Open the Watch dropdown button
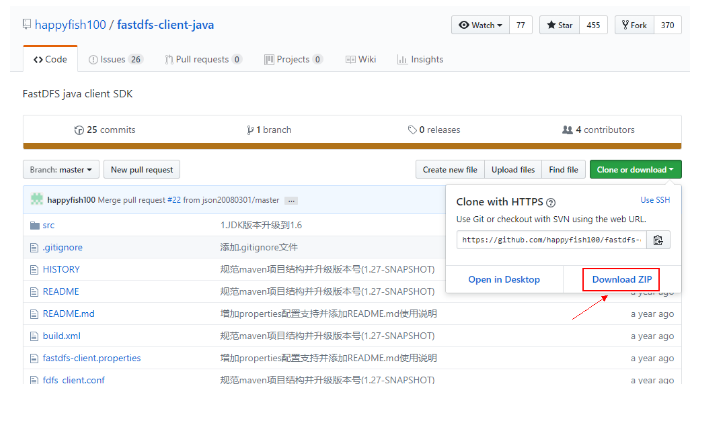 [480, 25]
